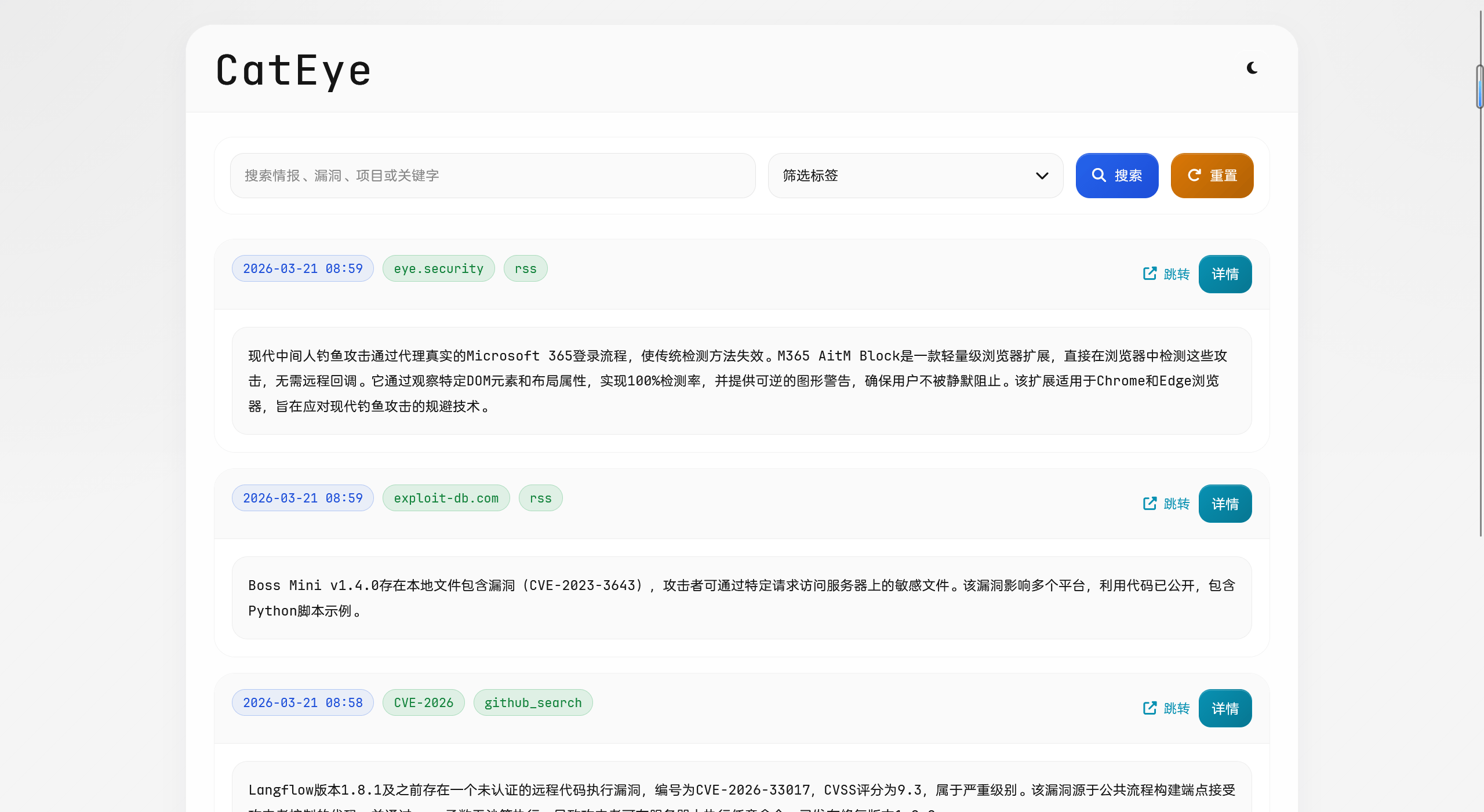Screen dimensions: 1484x812
Task: Click the CVE-2026 tag badge
Action: click(x=423, y=703)
